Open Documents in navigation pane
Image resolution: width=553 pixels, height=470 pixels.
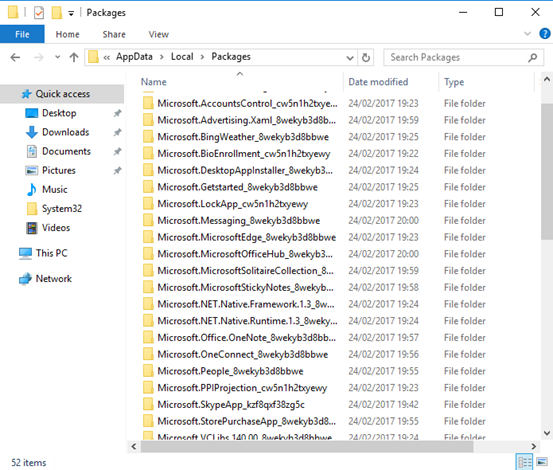click(66, 151)
